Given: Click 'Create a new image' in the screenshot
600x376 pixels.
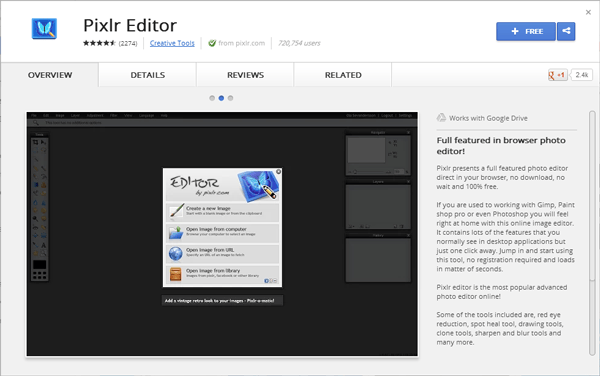Looking at the screenshot, I should [x=222, y=212].
